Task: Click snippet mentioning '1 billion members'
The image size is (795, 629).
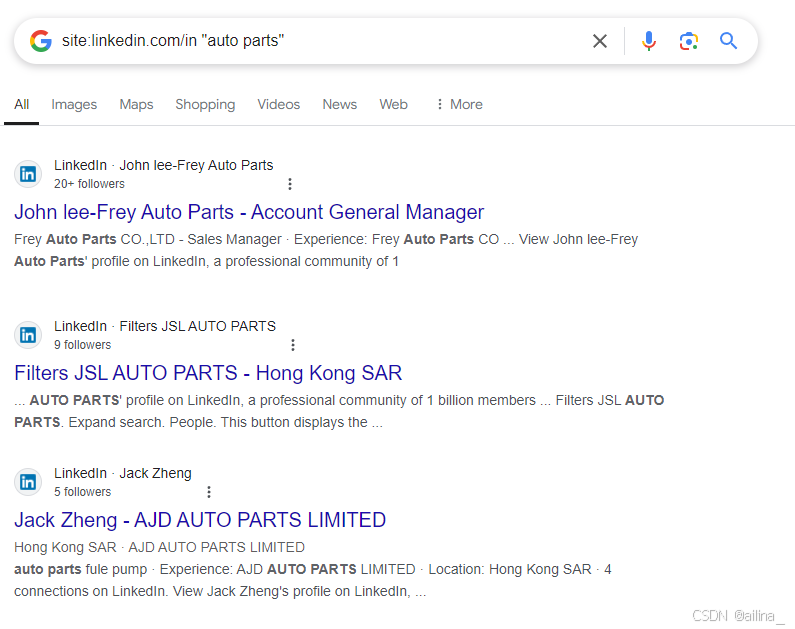Action: tap(339, 411)
